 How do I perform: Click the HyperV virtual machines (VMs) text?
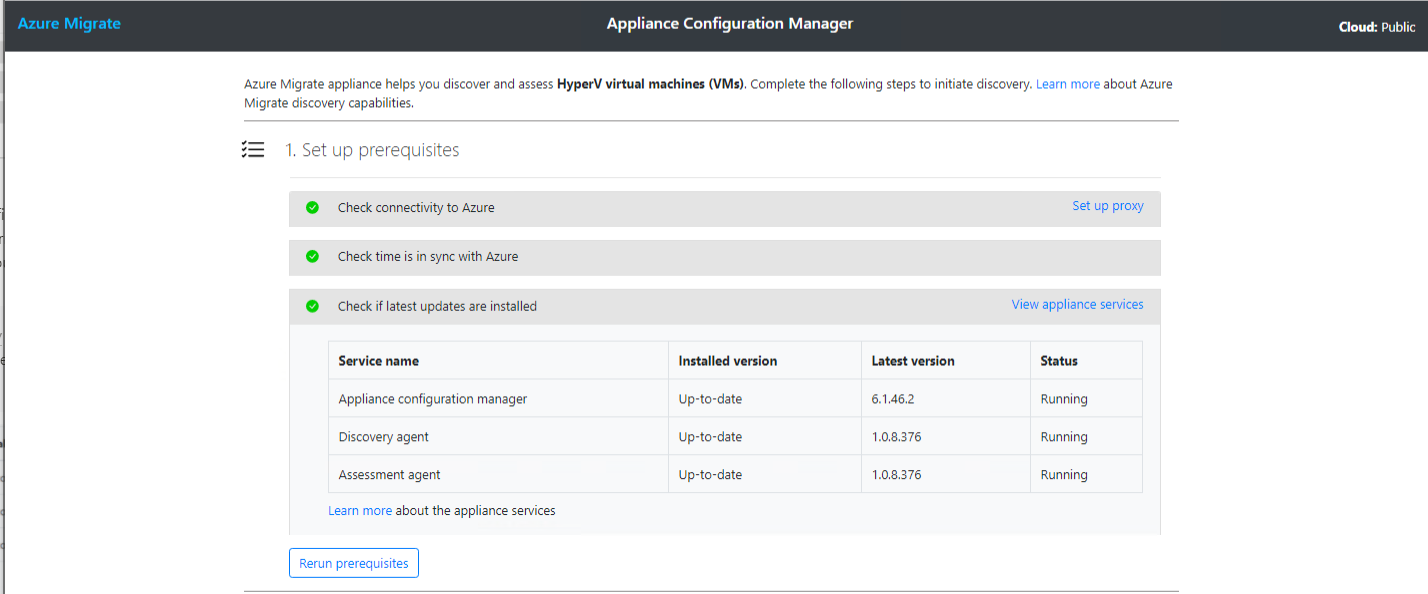pos(651,84)
